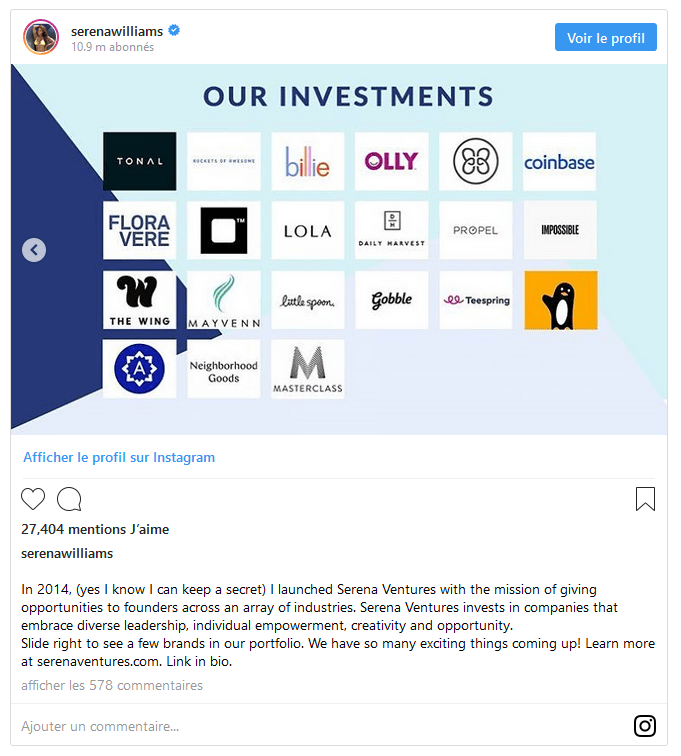The height and width of the screenshot is (756, 681).
Task: Click serenawilliams caption author name
Action: (67, 553)
